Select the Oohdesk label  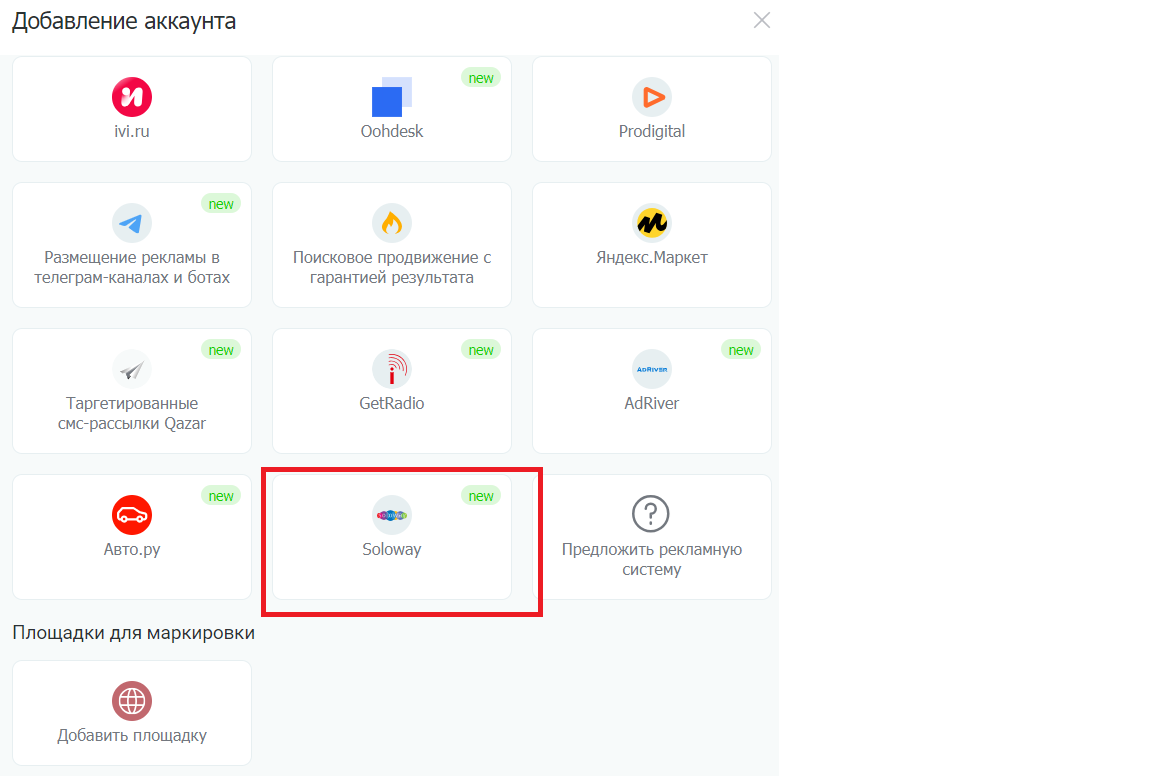pos(392,132)
